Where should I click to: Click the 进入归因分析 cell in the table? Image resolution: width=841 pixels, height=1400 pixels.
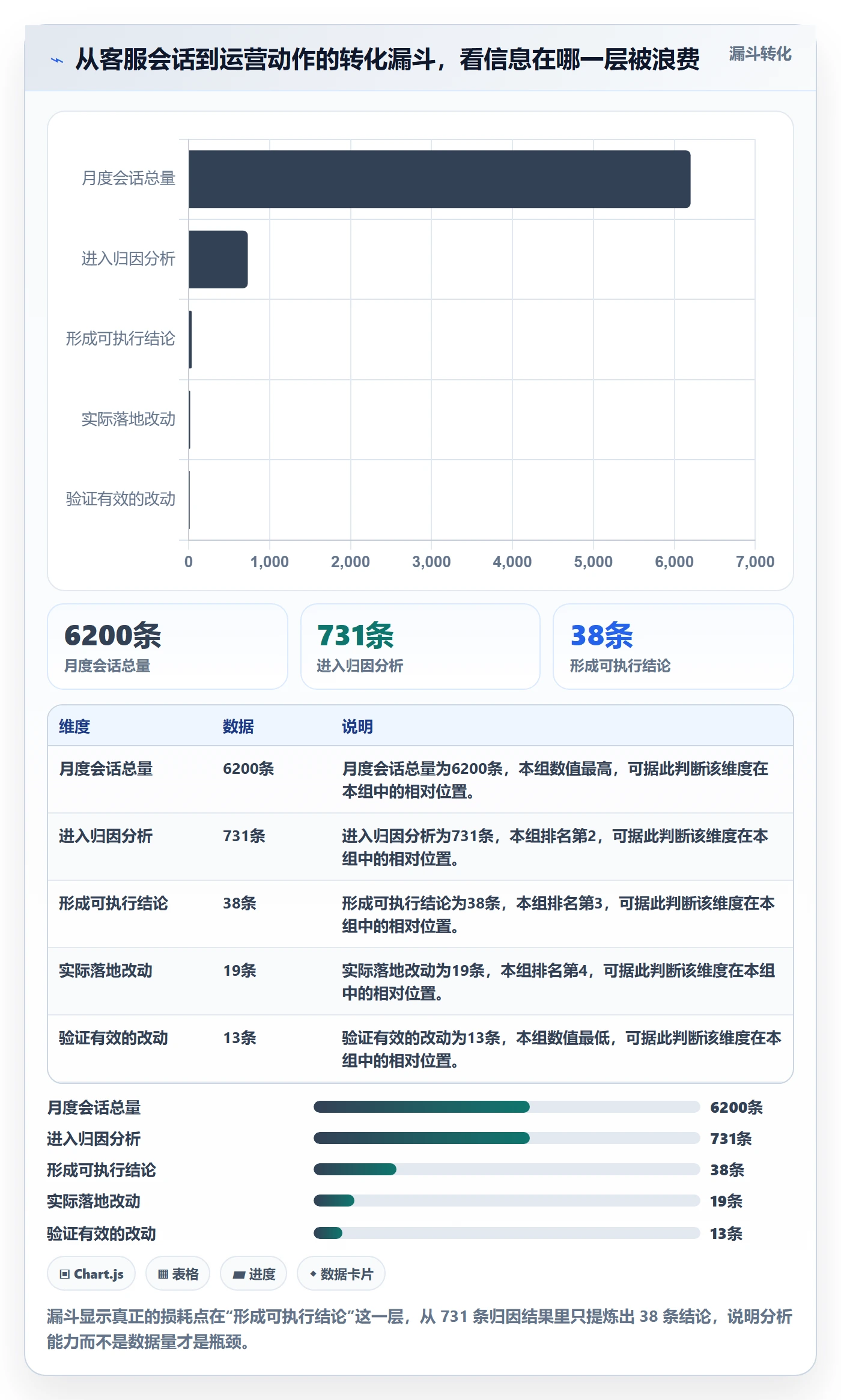pyautogui.click(x=106, y=836)
